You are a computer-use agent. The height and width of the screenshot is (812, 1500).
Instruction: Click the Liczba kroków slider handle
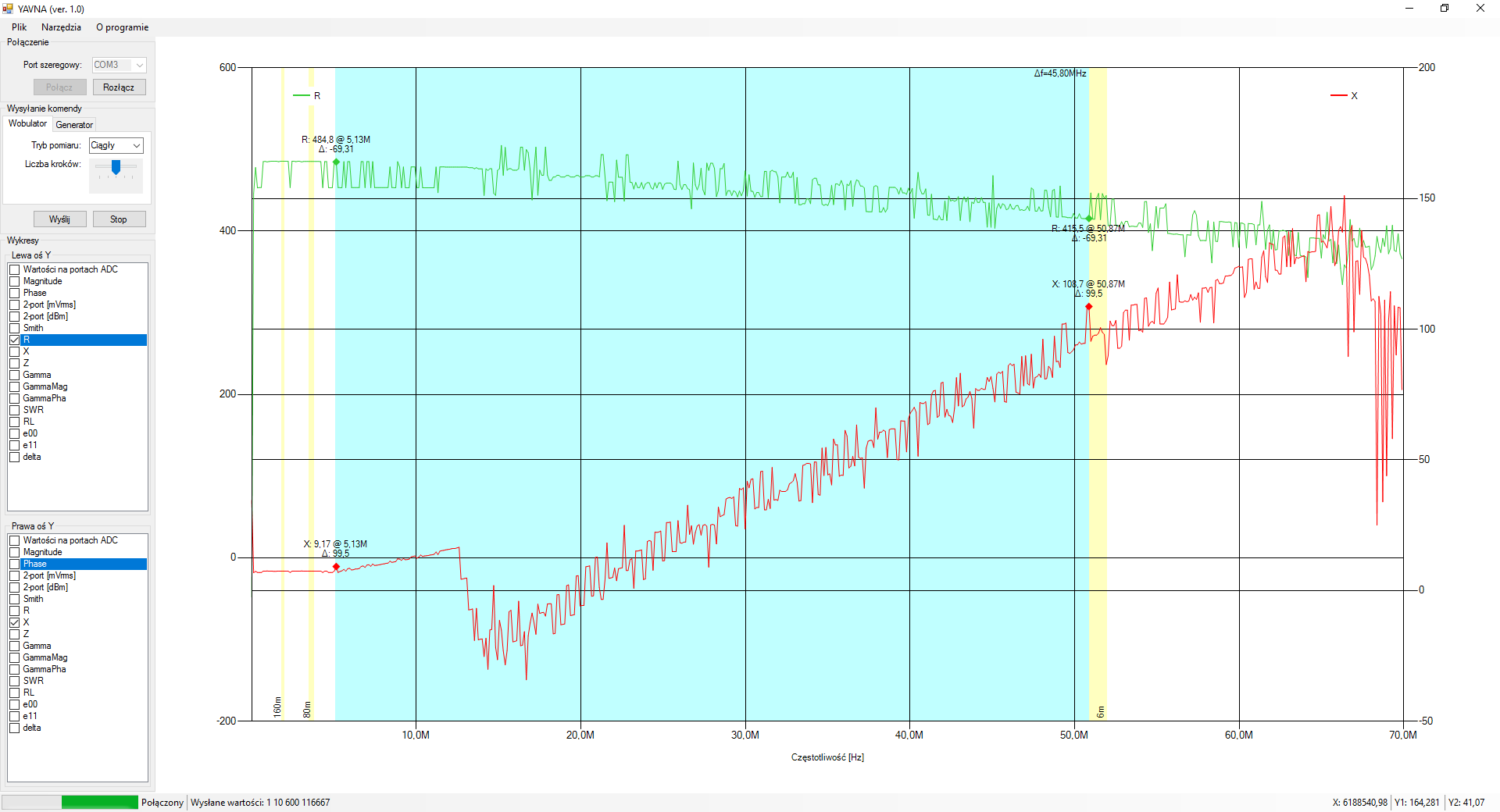coord(116,167)
